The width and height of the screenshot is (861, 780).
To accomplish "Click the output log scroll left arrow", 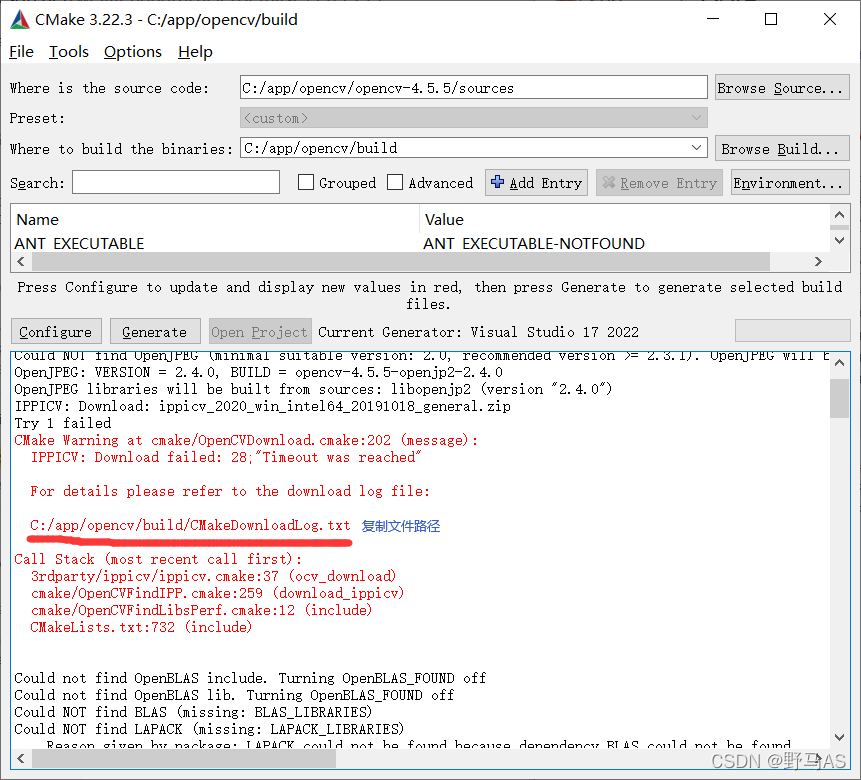I will click(x=21, y=759).
